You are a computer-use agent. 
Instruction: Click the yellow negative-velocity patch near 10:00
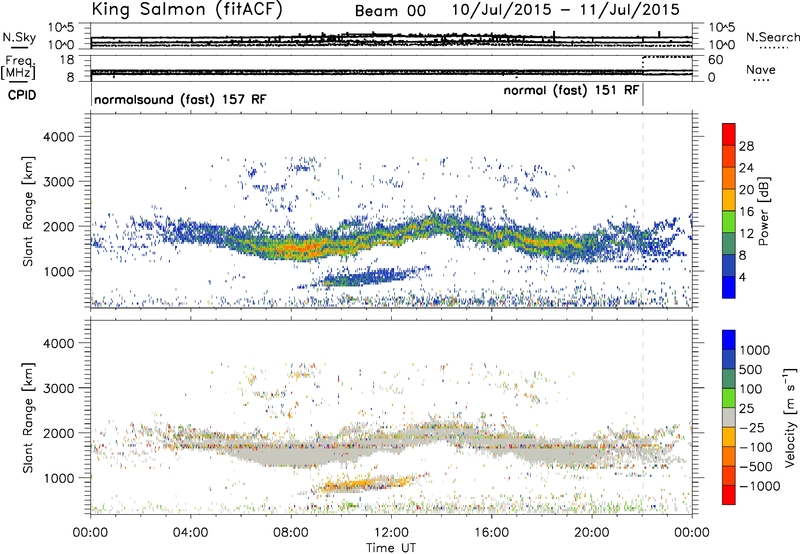[357, 484]
